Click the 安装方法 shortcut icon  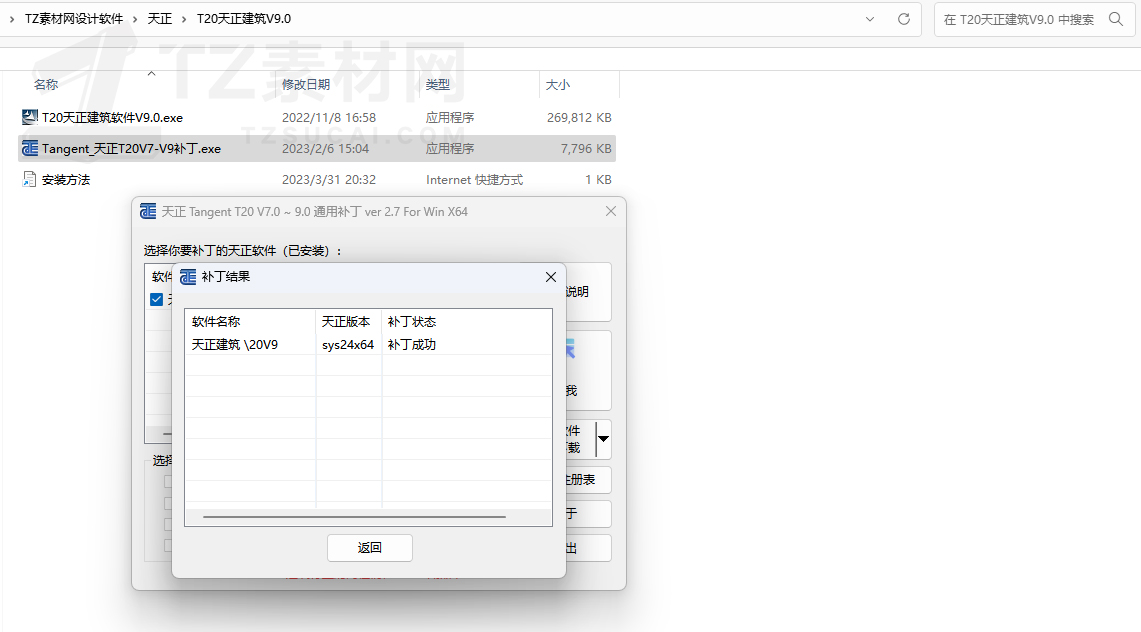coord(29,179)
